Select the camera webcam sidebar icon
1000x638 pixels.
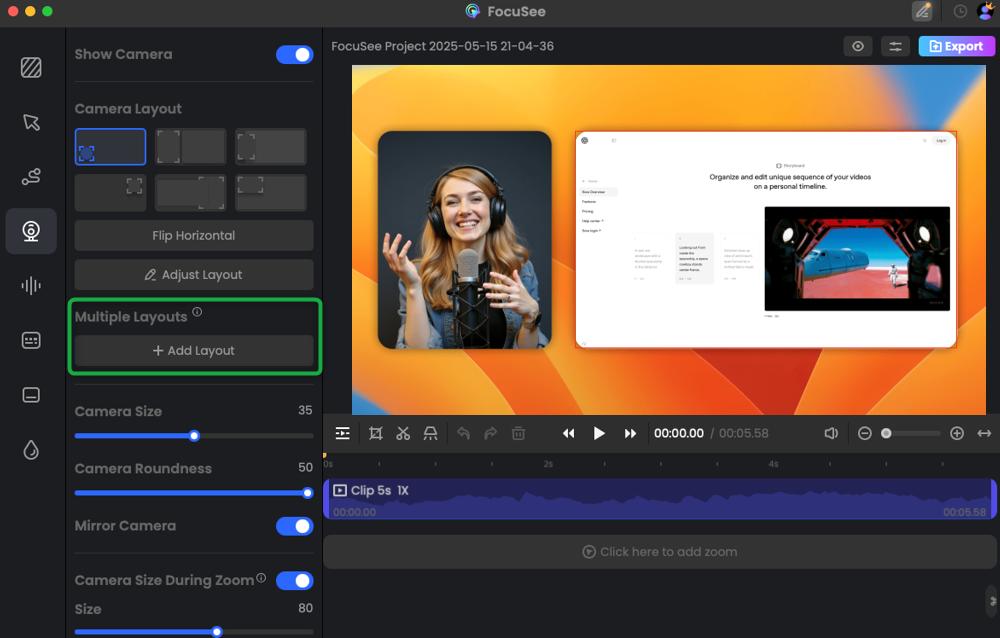[31, 231]
